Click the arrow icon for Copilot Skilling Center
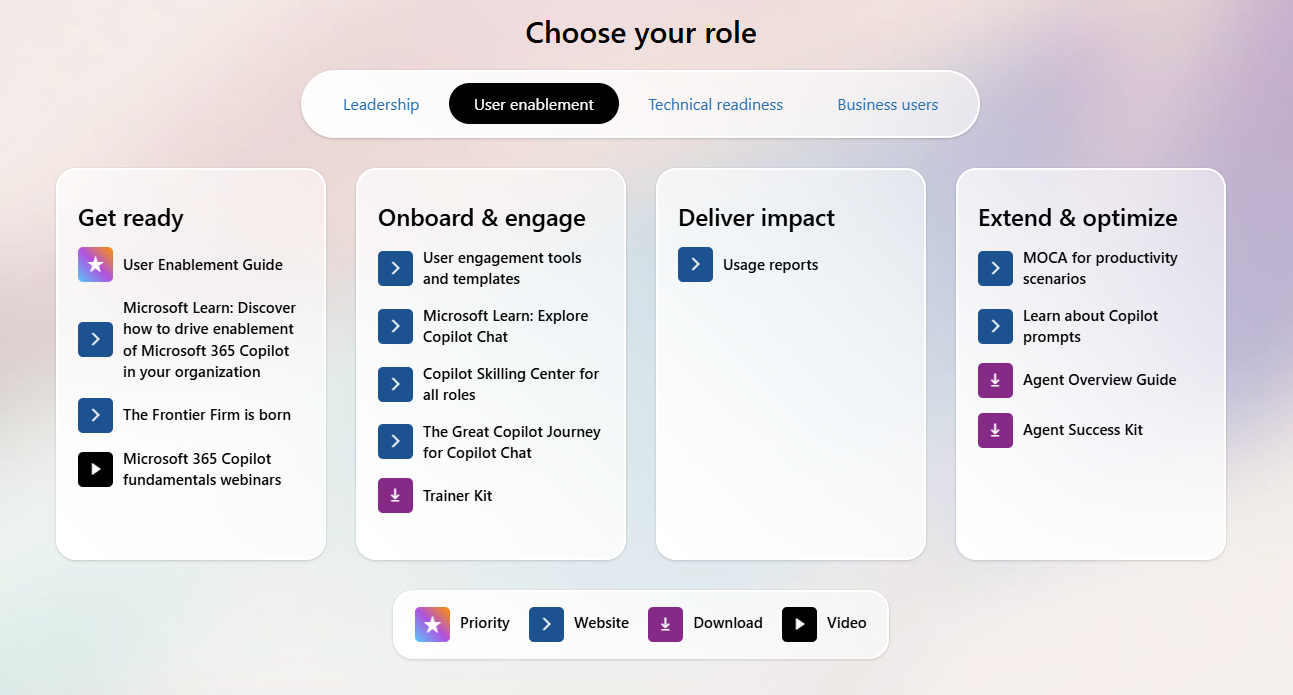This screenshot has width=1293, height=695. pyautogui.click(x=395, y=384)
